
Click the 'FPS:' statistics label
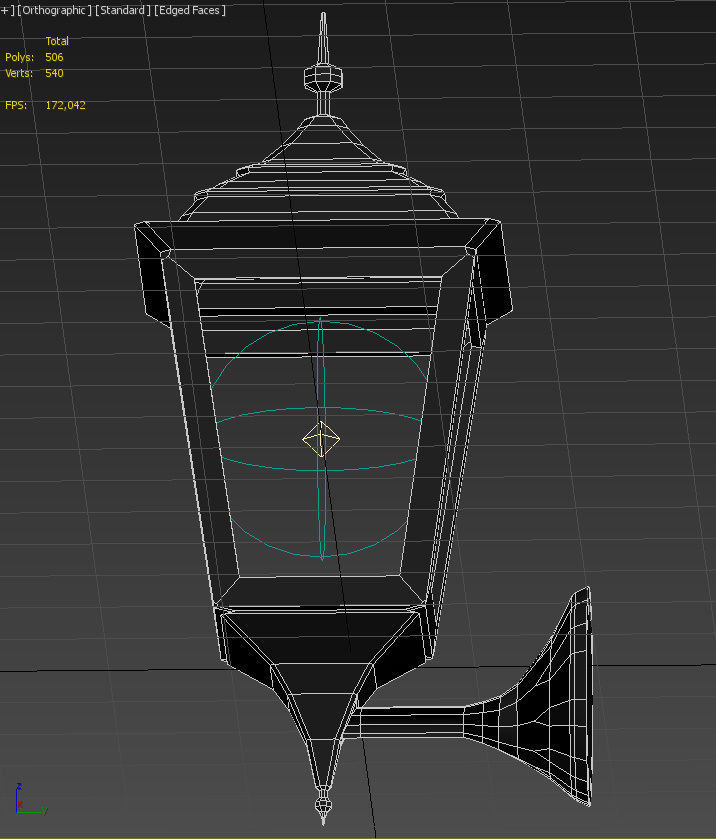[16, 105]
